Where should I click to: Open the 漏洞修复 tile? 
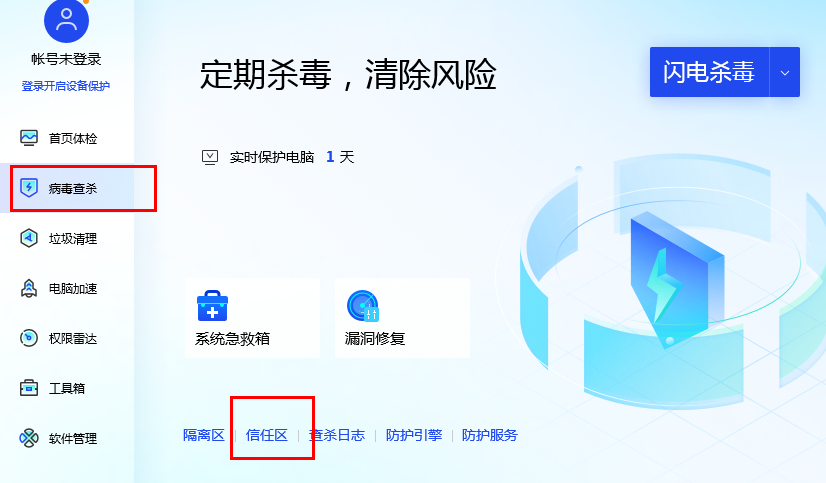tap(402, 318)
